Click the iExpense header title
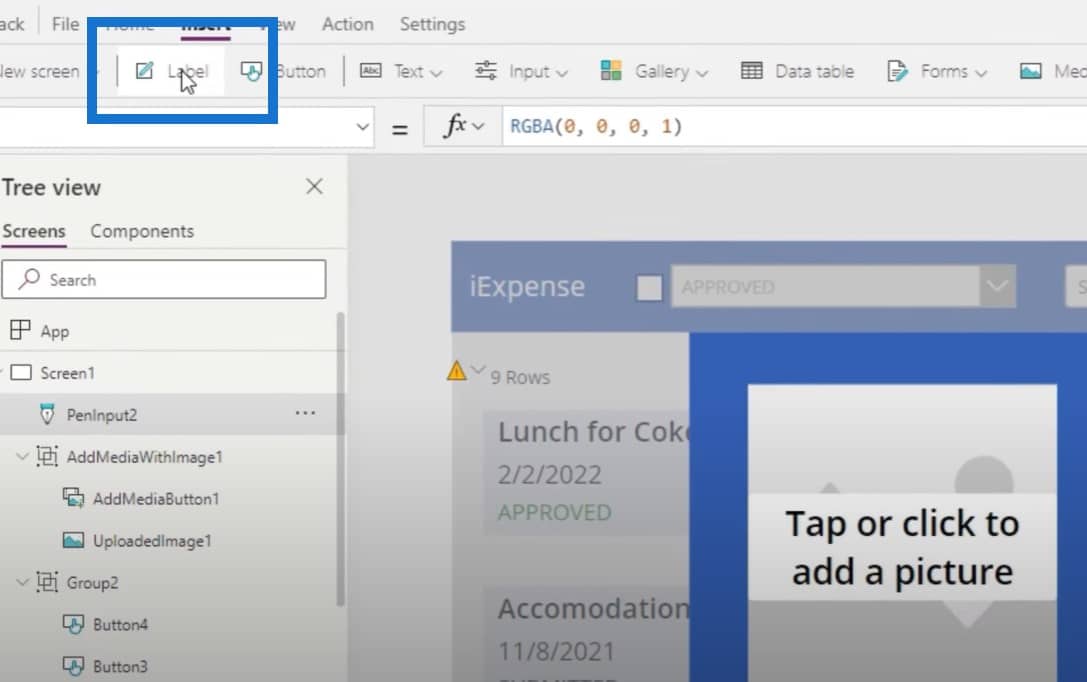Viewport: 1087px width, 682px height. coord(527,286)
